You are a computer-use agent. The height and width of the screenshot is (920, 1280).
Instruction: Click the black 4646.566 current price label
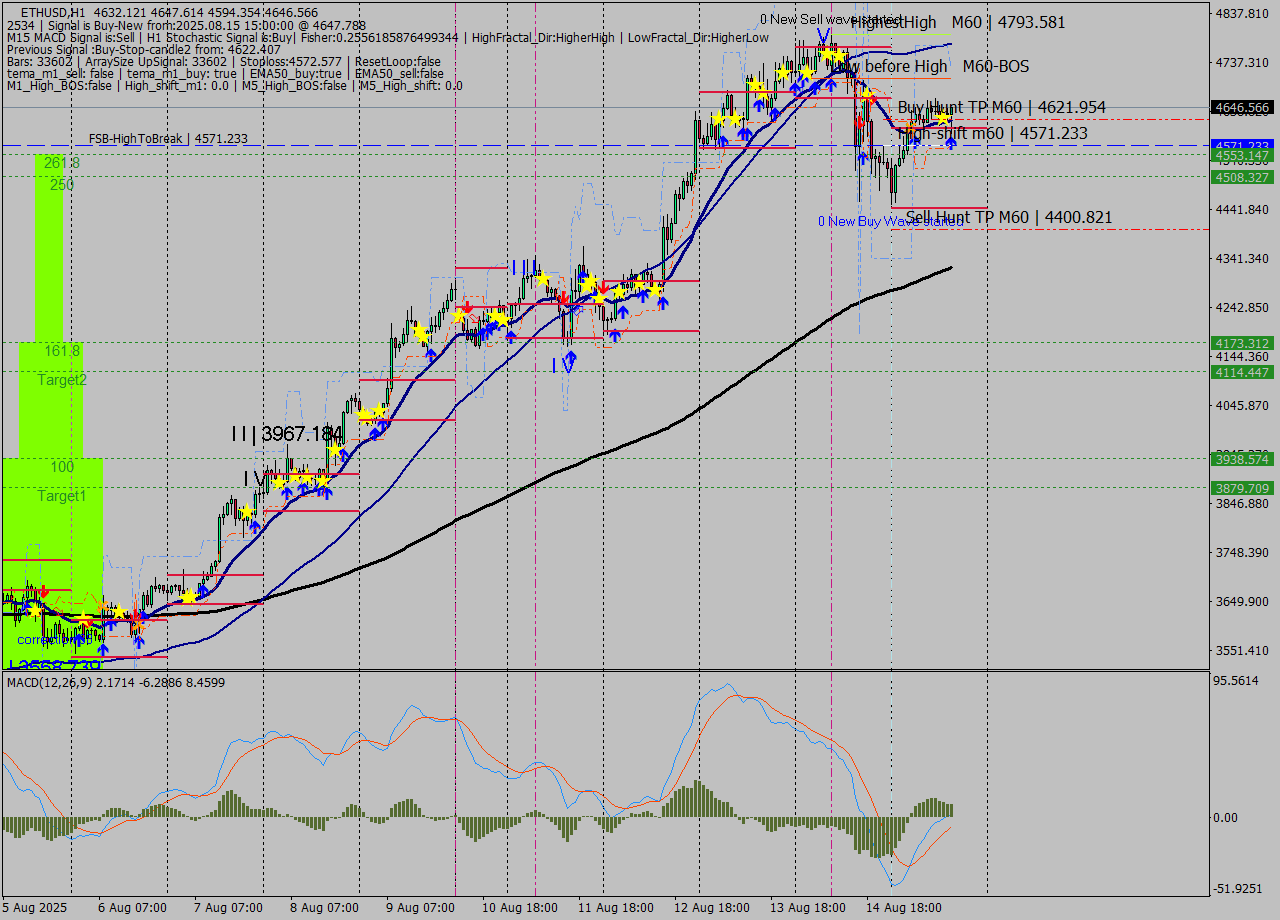(x=1244, y=107)
